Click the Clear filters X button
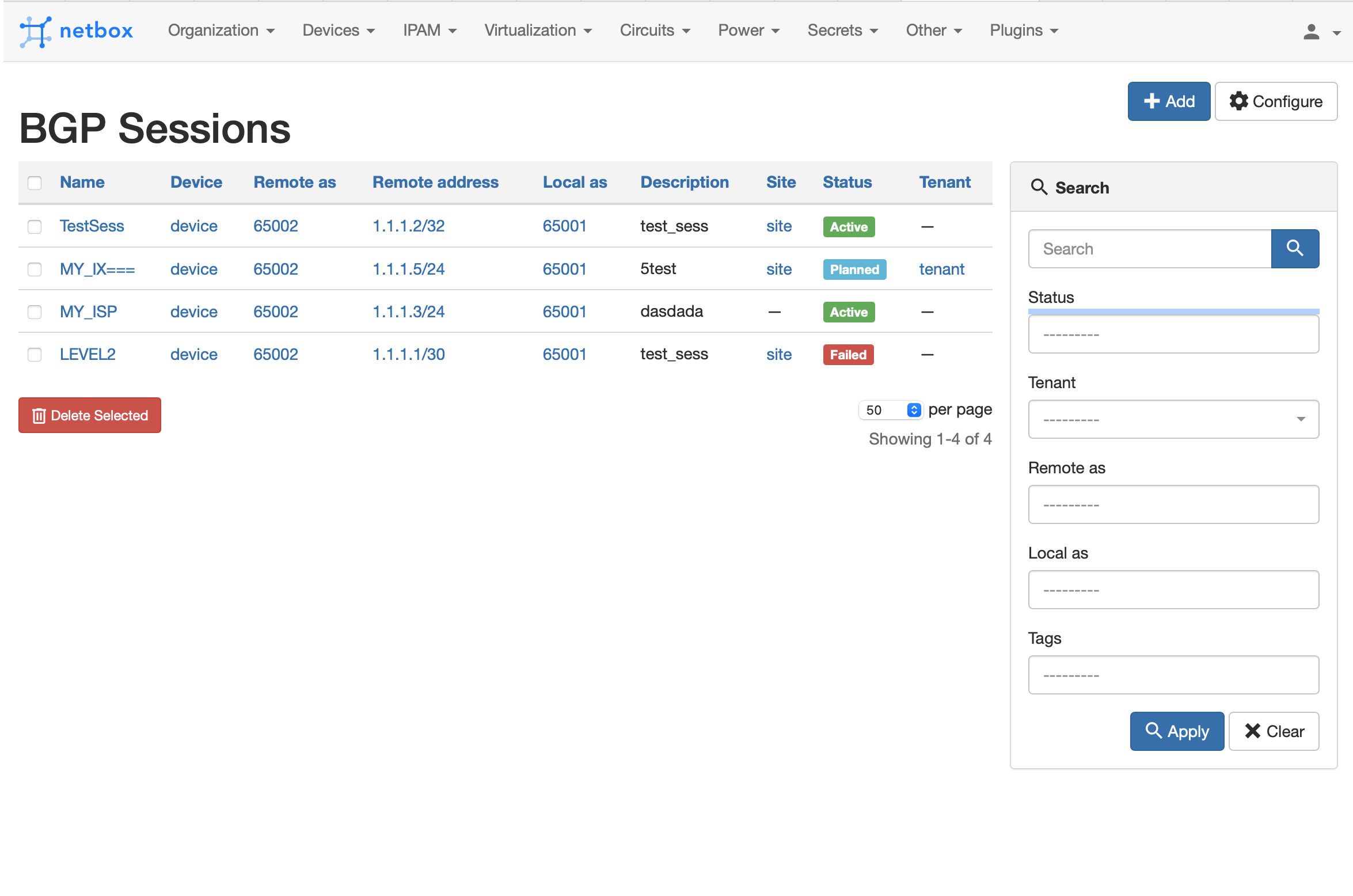Screen dimensions: 1353x896 tap(1274, 731)
